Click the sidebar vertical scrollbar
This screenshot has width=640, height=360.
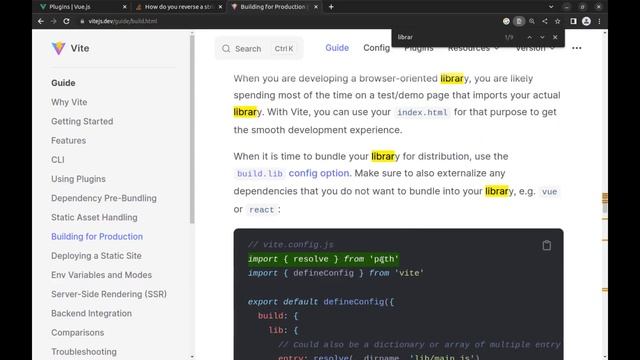(192, 129)
